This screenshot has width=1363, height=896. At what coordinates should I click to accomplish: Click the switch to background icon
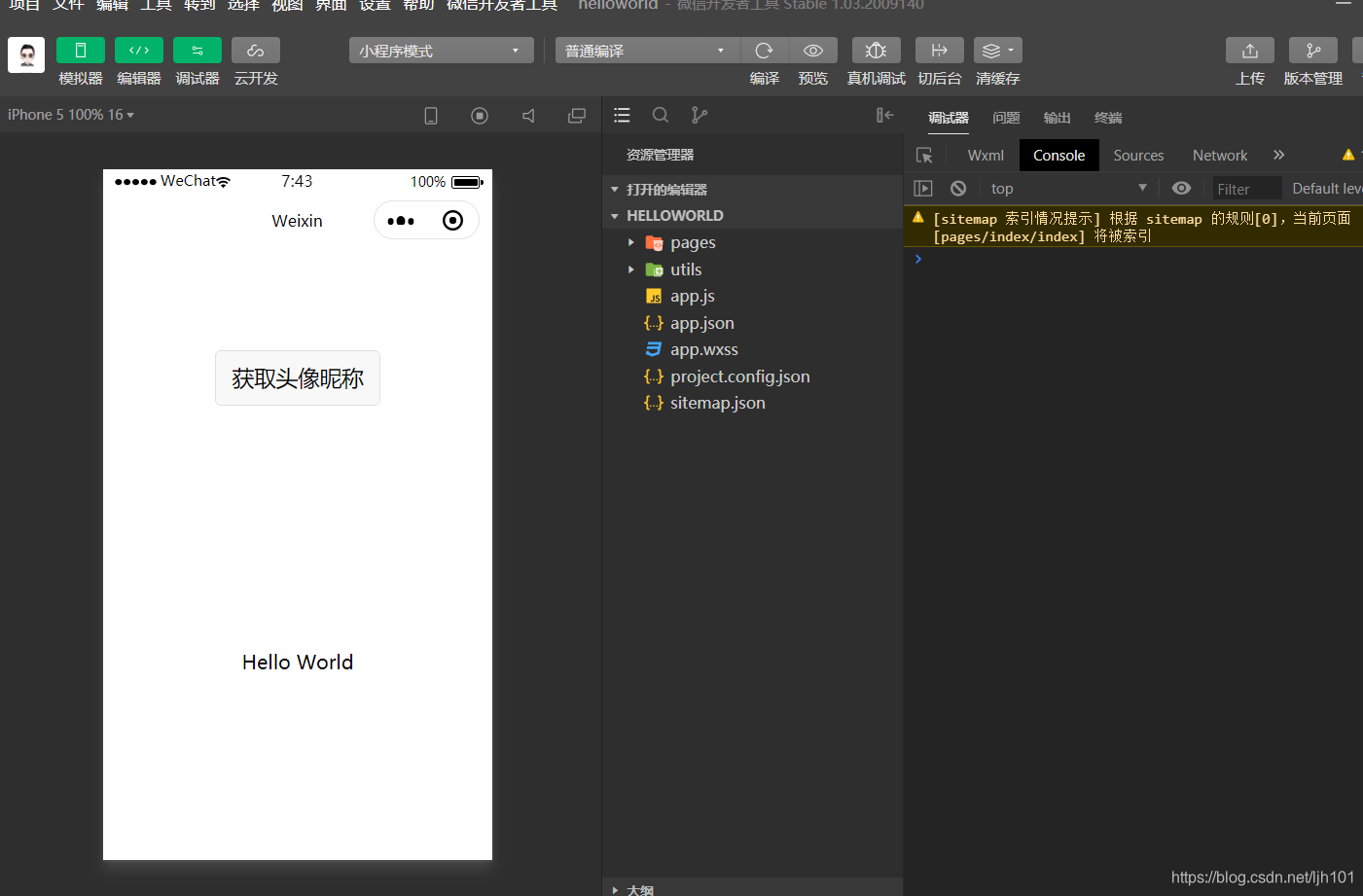click(940, 51)
